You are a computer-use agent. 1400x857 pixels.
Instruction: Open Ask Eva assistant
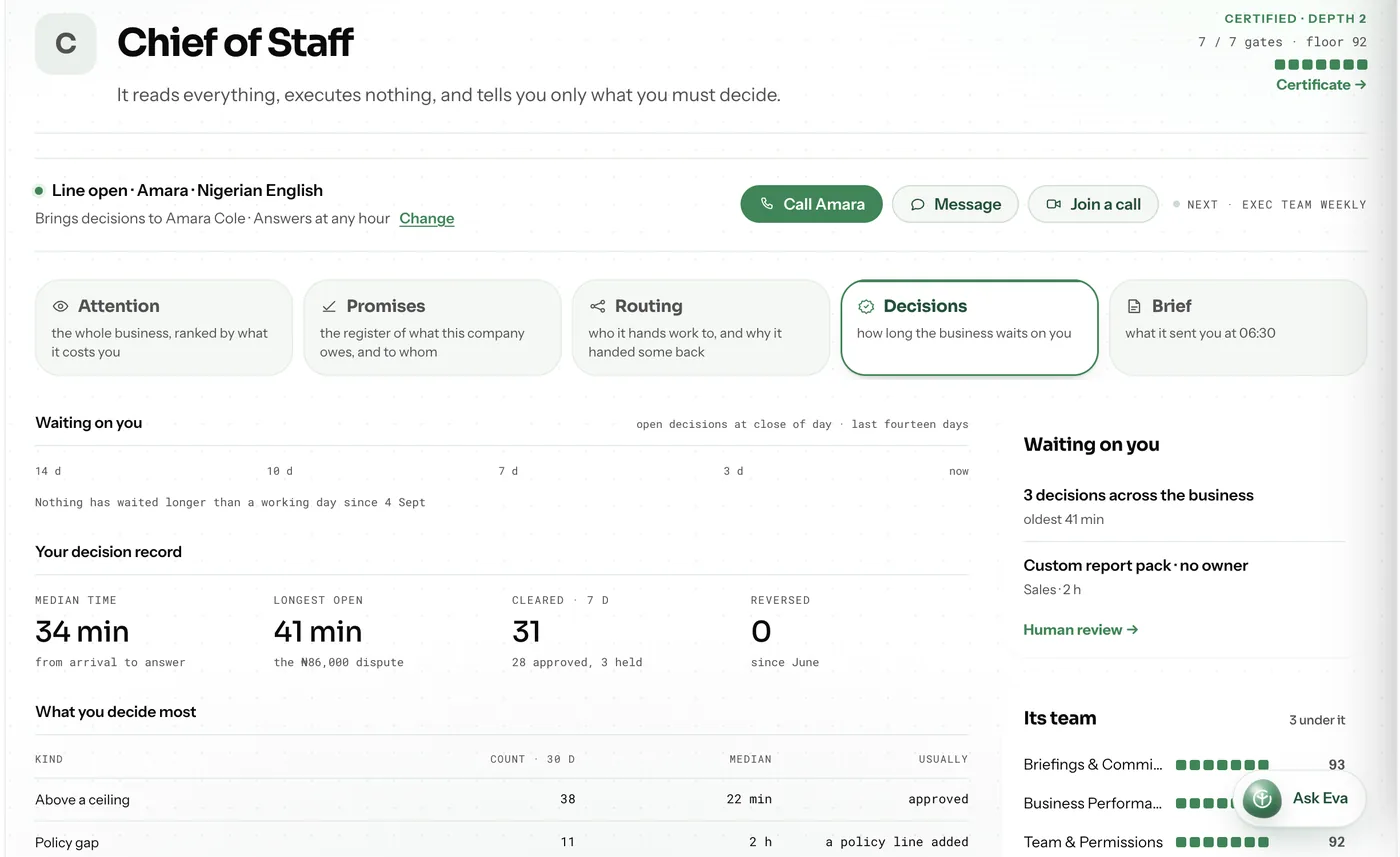[x=1299, y=798]
